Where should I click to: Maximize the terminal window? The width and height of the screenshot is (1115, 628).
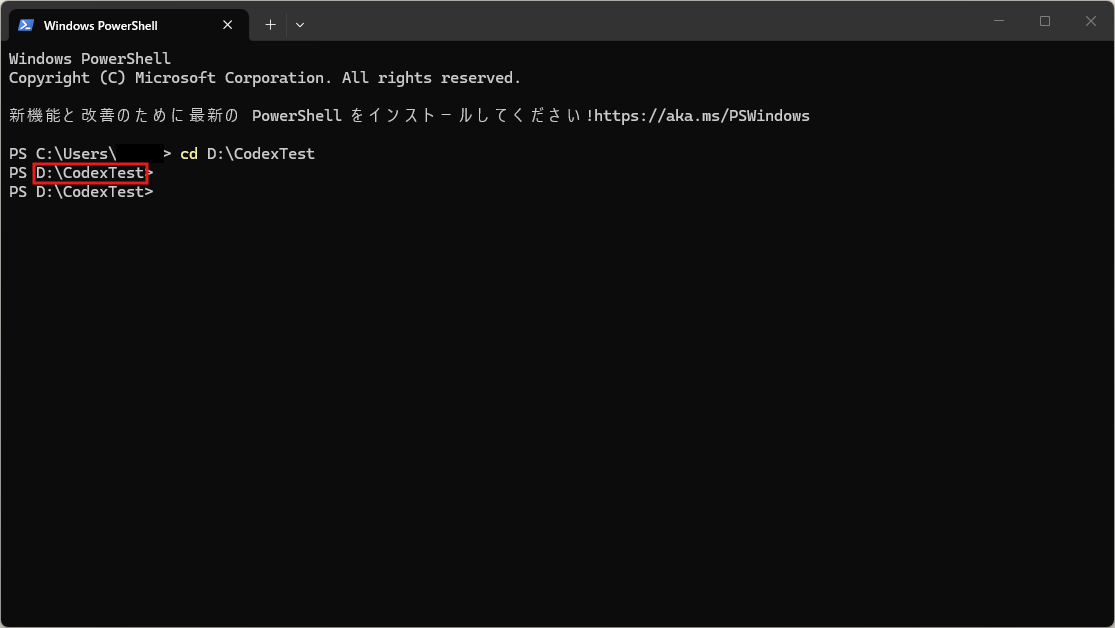[x=1045, y=21]
